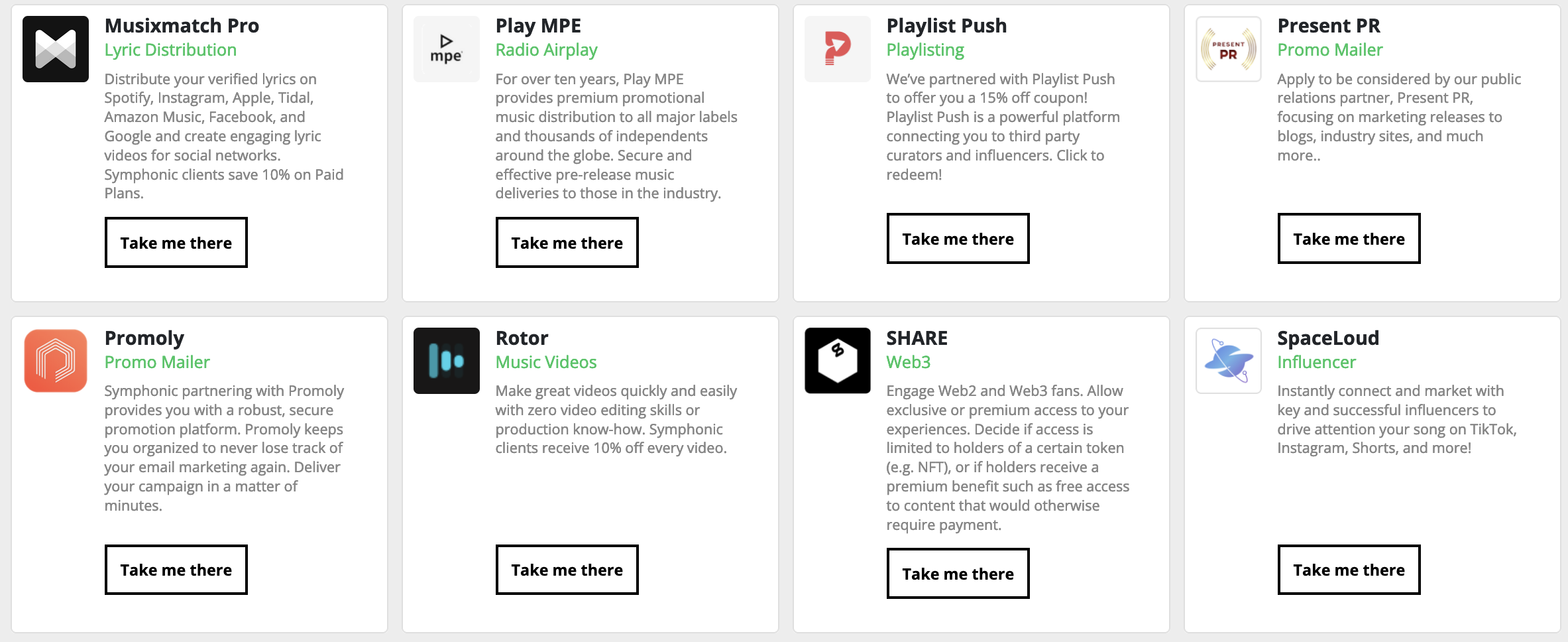
Task: Select the Radio Airplay category label
Action: click(x=547, y=50)
